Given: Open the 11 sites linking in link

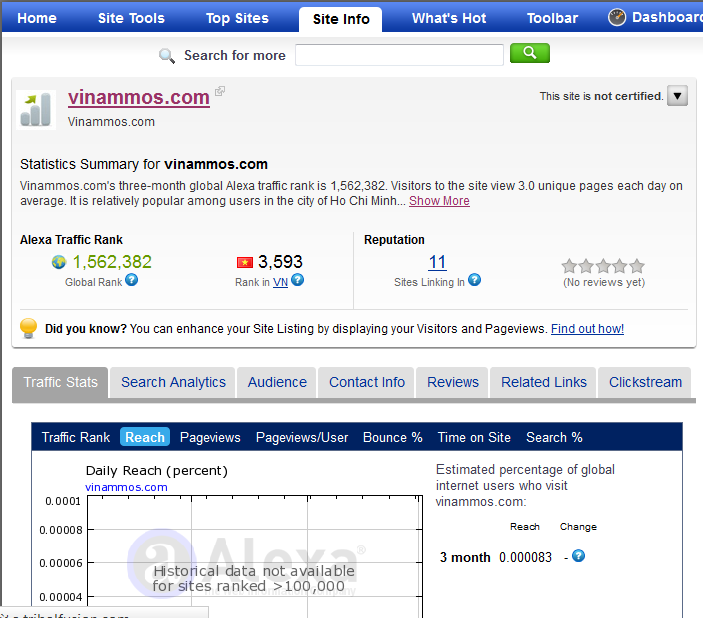Looking at the screenshot, I should pos(437,263).
